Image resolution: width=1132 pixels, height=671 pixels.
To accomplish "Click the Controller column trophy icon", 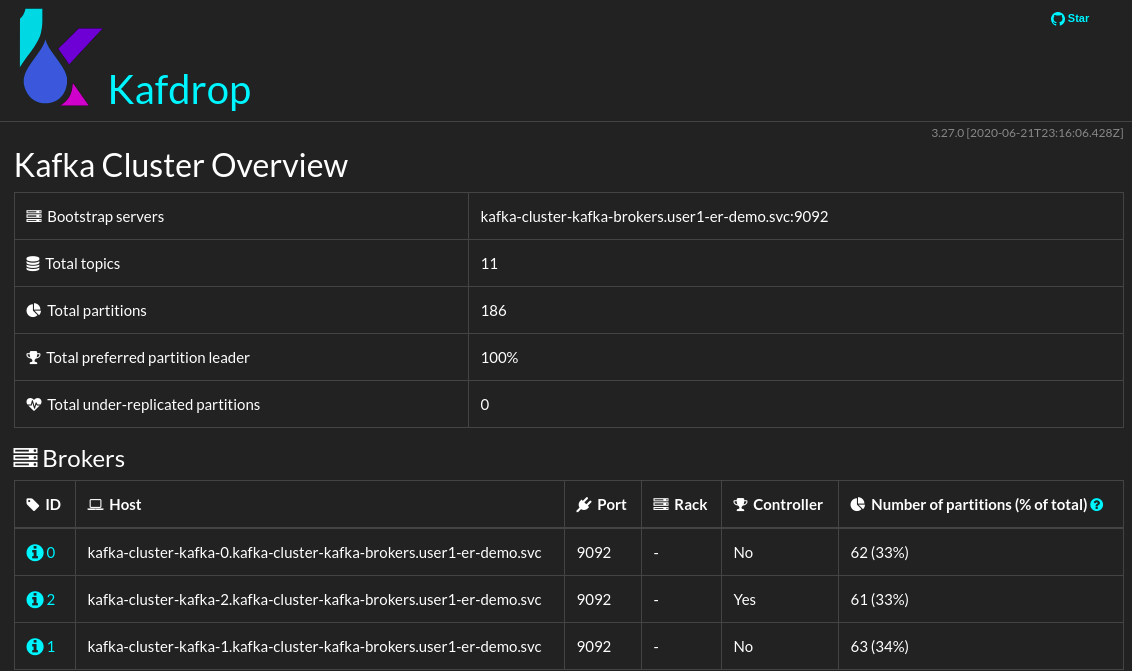I will pos(740,505).
